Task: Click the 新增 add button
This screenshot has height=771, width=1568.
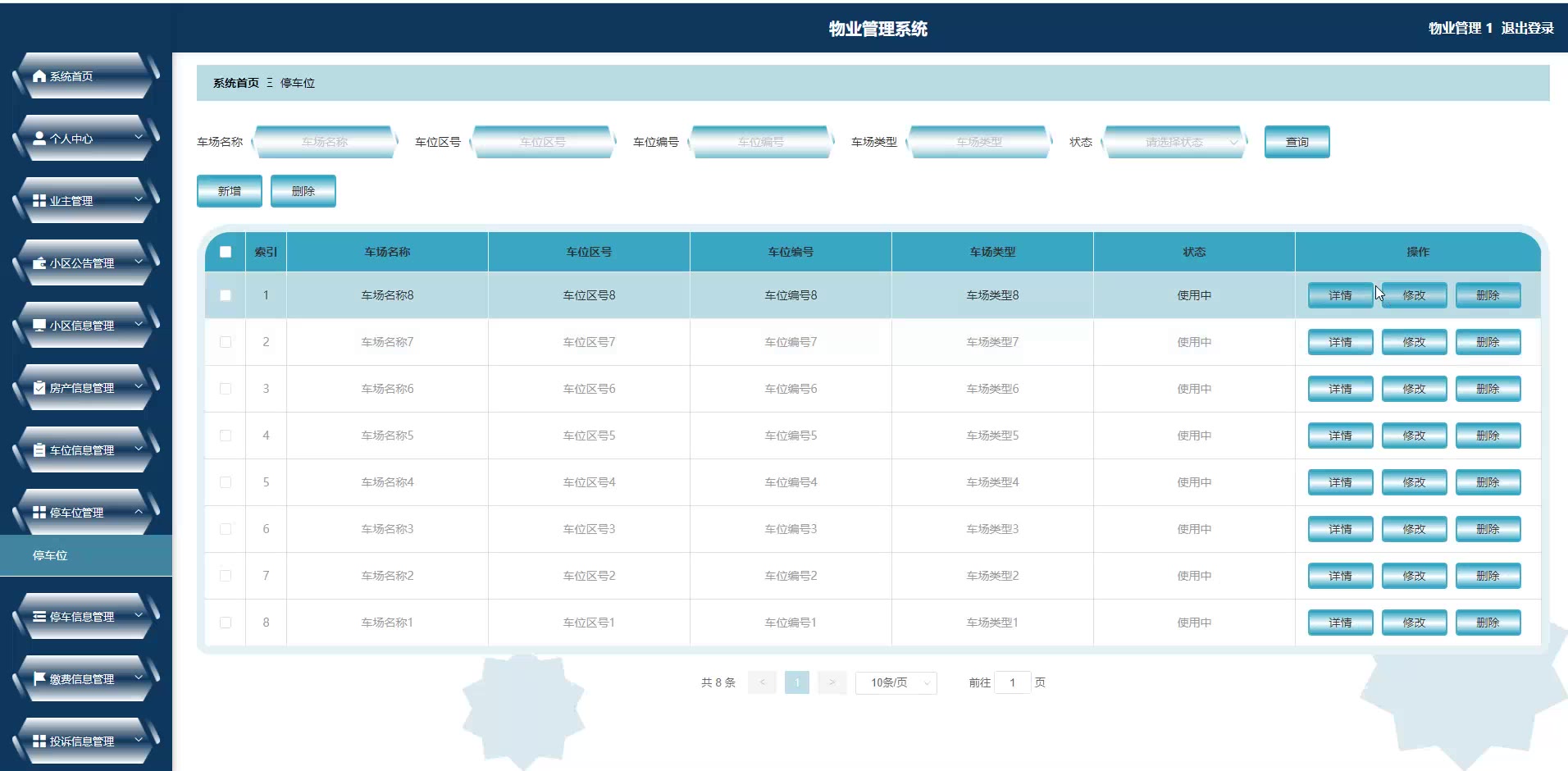Action: pyautogui.click(x=230, y=191)
